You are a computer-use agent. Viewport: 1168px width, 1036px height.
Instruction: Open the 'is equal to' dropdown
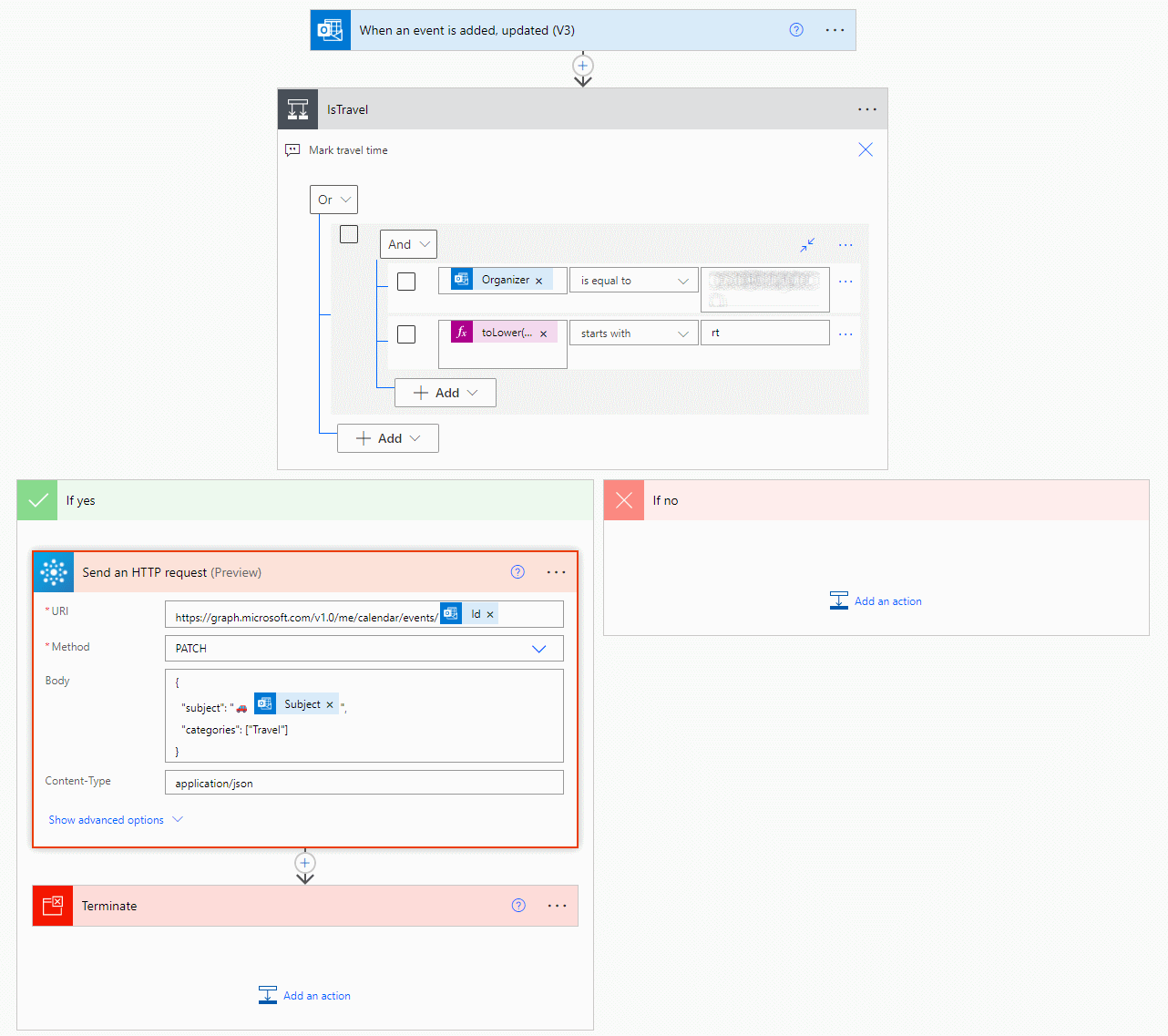point(634,281)
